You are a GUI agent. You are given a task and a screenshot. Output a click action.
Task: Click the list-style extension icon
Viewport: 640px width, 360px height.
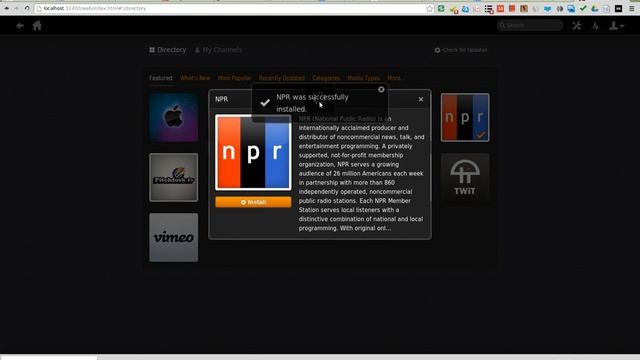click(489, 9)
